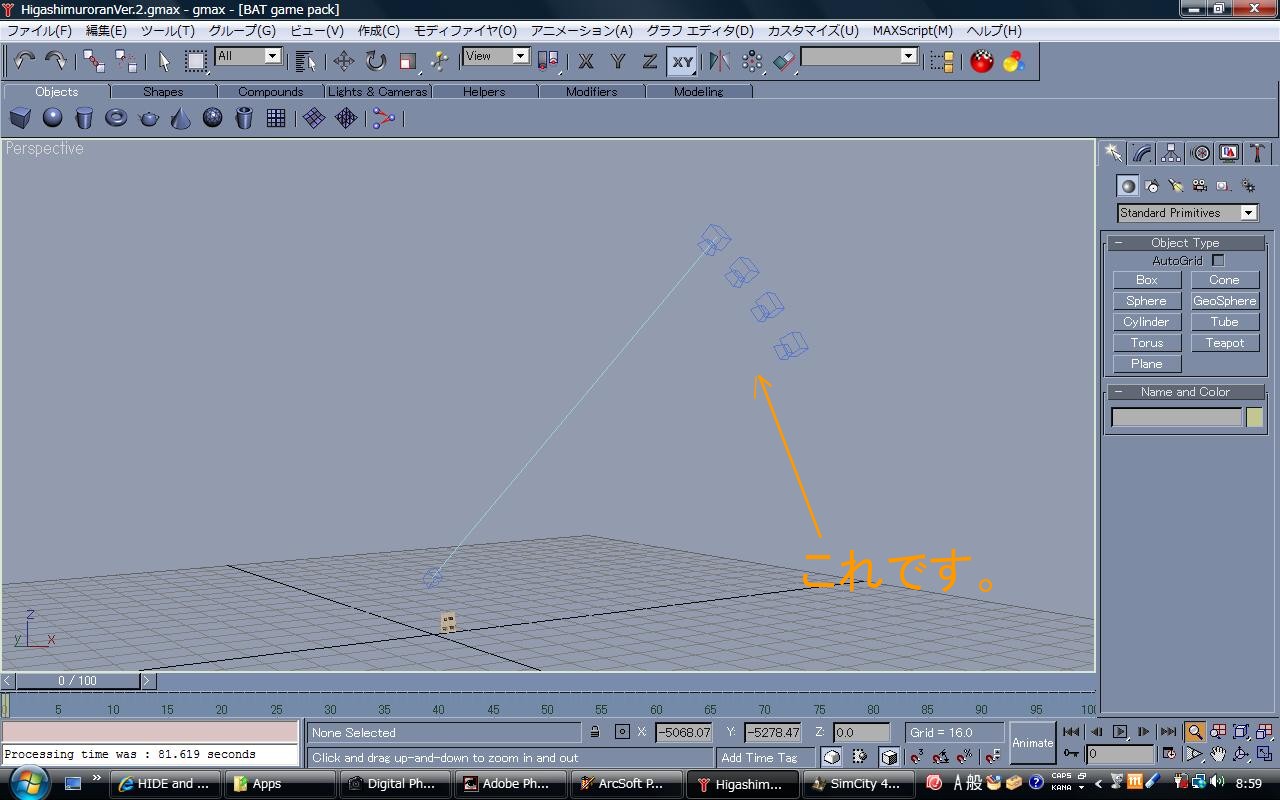Click the Cylinder button
This screenshot has height=800, width=1280.
point(1146,322)
